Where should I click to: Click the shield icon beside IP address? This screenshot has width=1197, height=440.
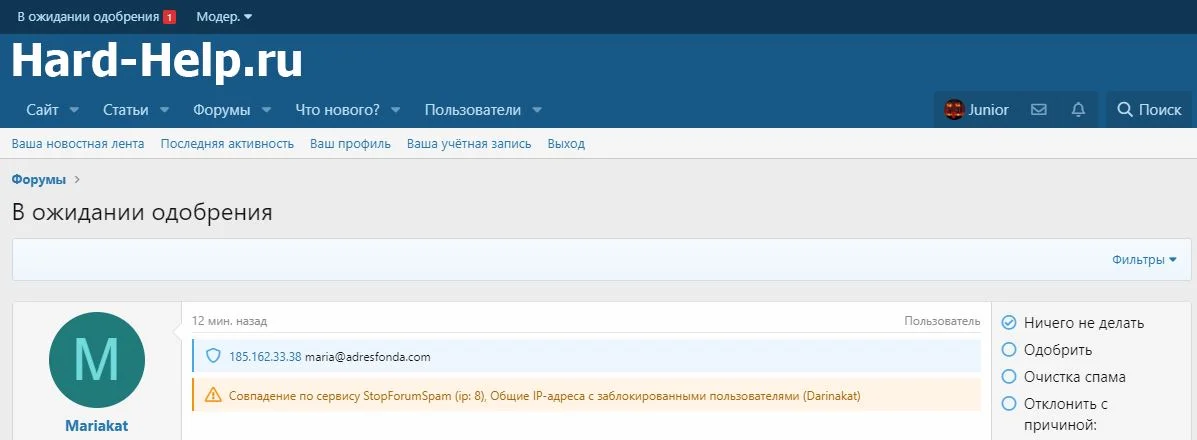tap(212, 356)
